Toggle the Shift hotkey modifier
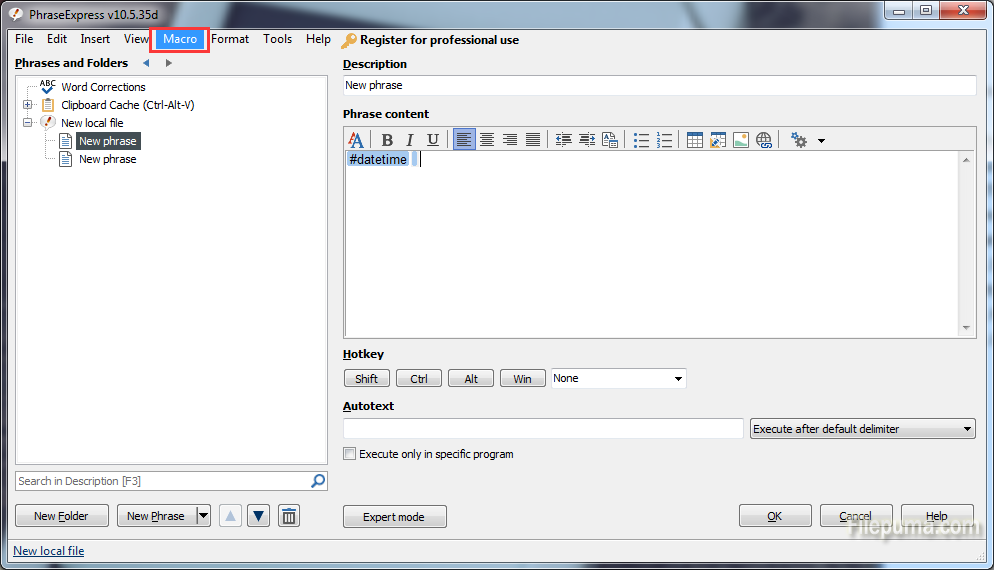994x570 pixels. click(366, 379)
